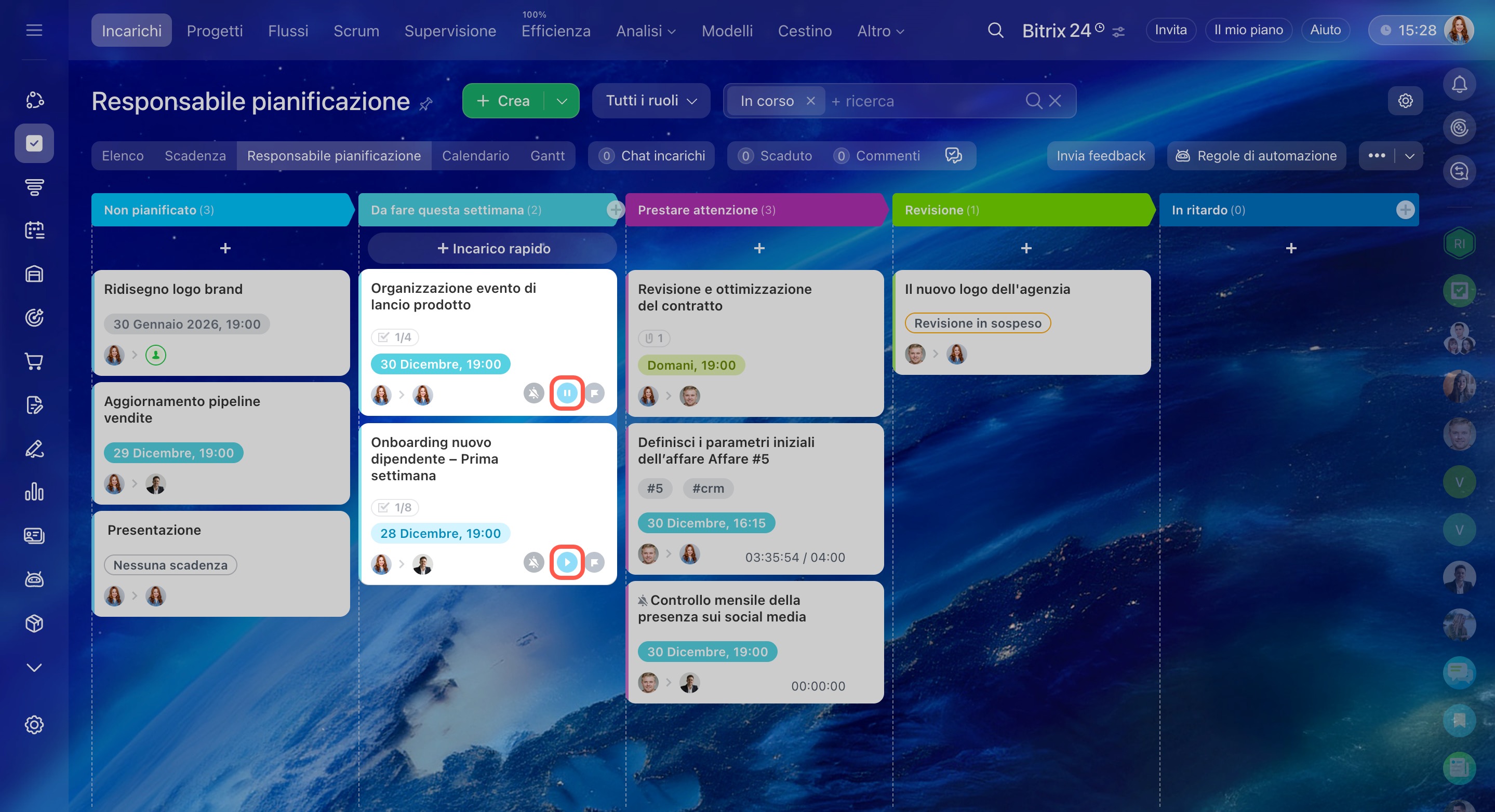Open Regole di automazione
Image resolution: width=1495 pixels, height=812 pixels.
(1256, 155)
